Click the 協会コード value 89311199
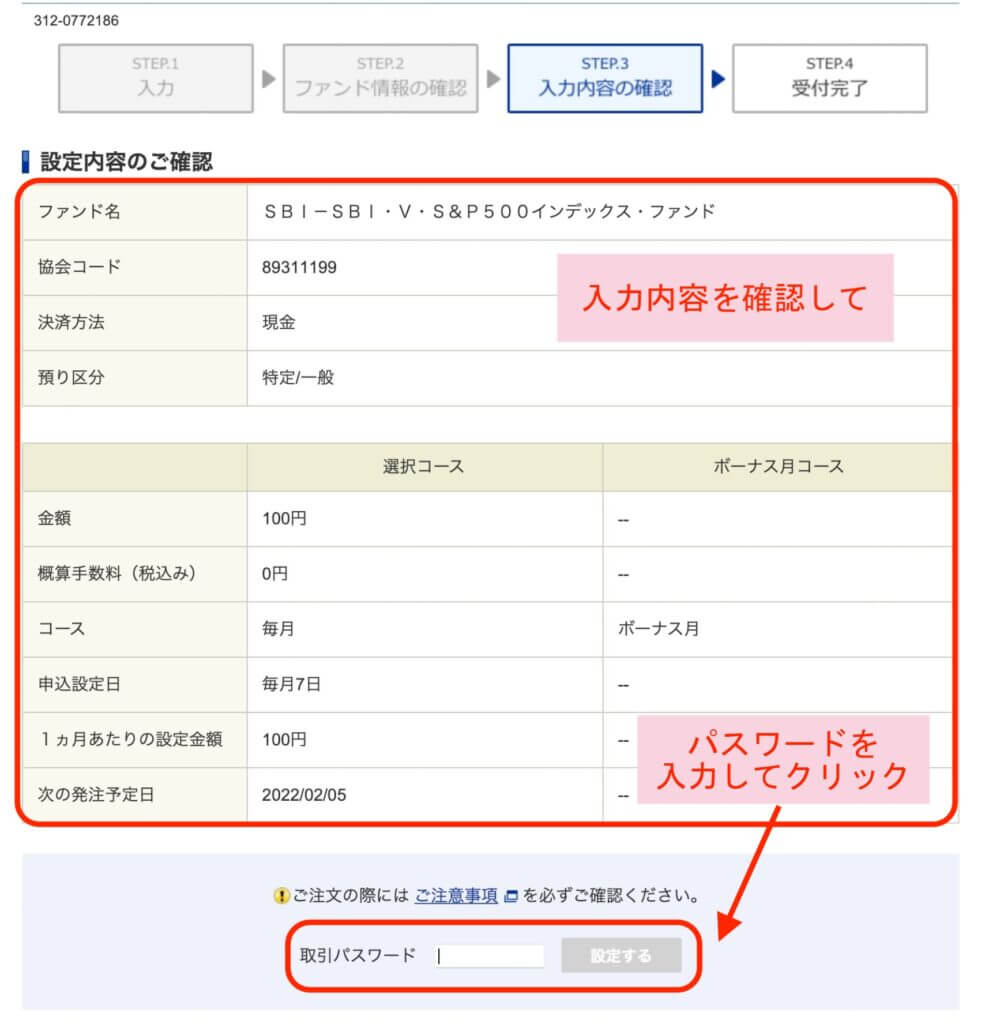The width and height of the screenshot is (989, 1024). (x=299, y=267)
